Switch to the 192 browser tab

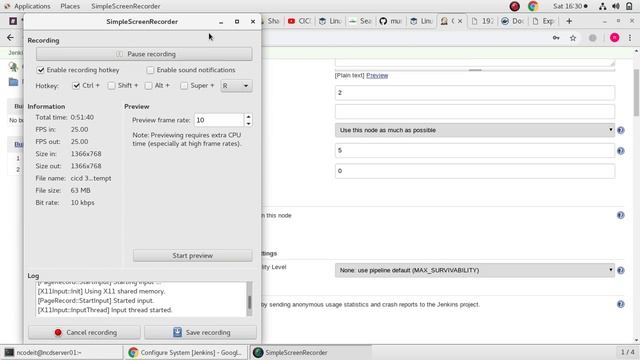(482, 21)
